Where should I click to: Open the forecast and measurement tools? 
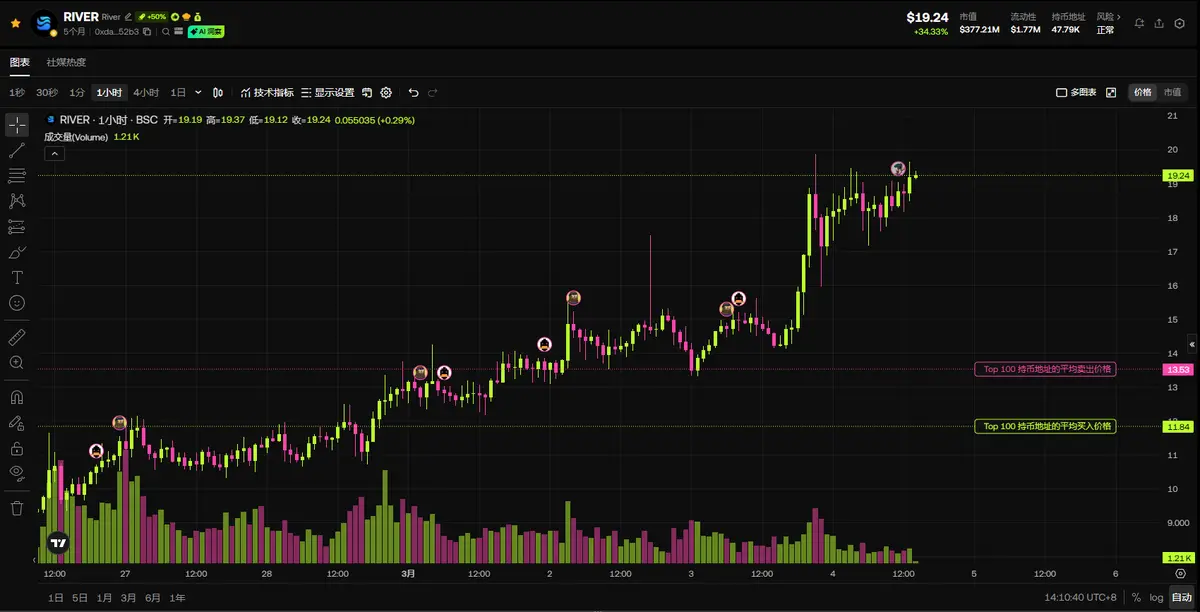[17, 227]
